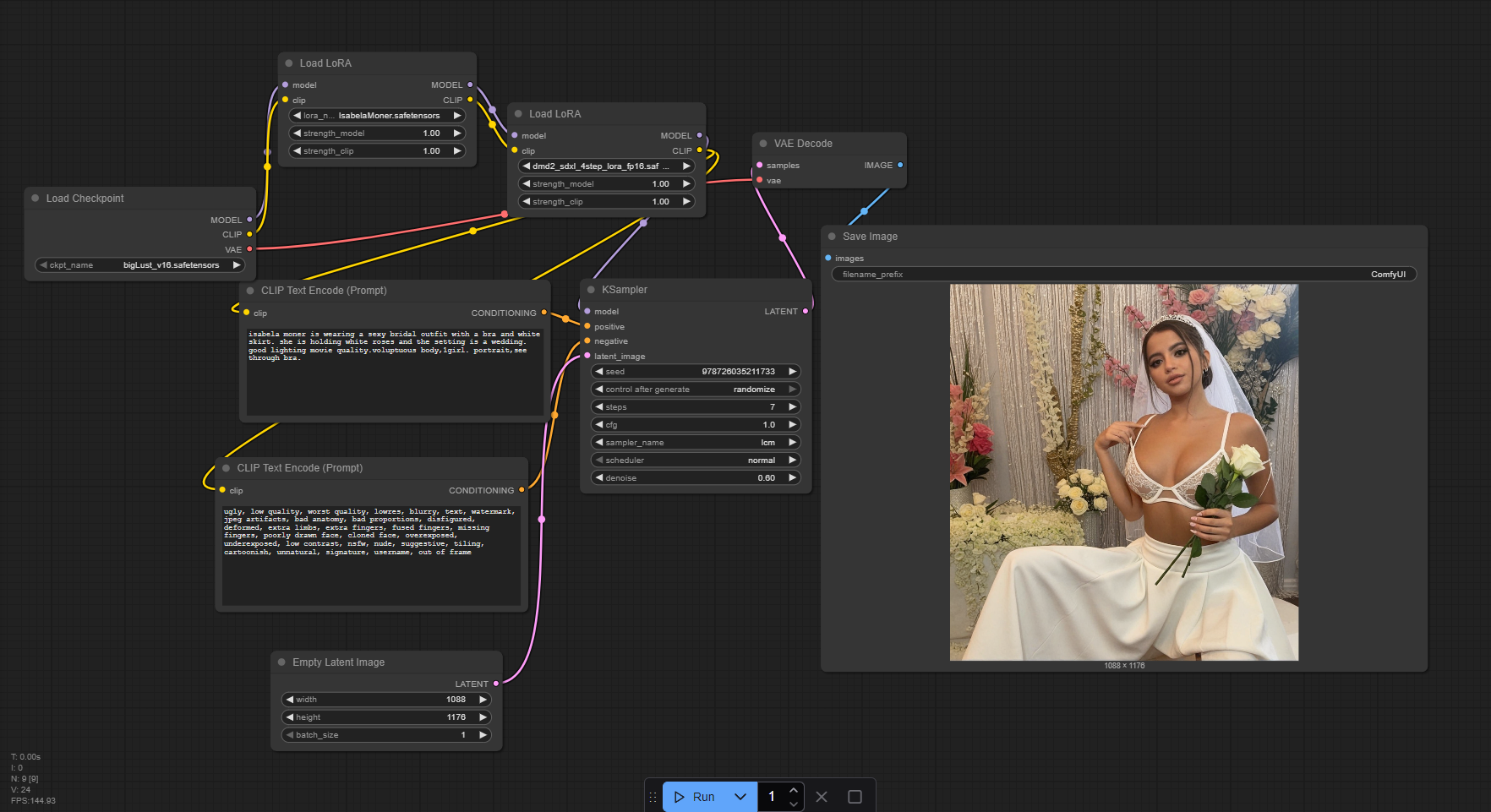Image resolution: width=1491 pixels, height=812 pixels.
Task: Click Load Checkpoint VAE output socket
Action: pos(249,249)
